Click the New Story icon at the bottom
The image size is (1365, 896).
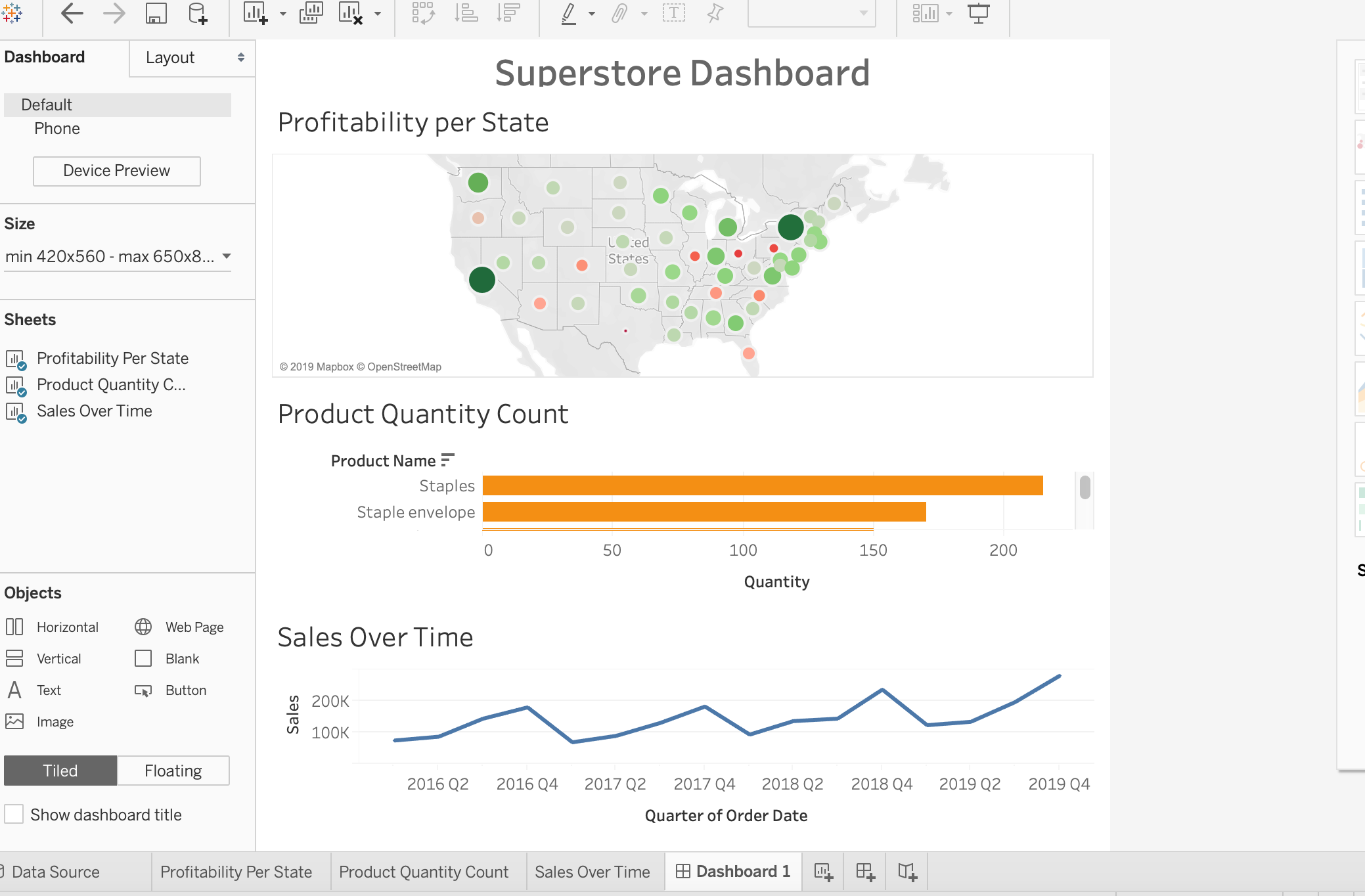coord(906,872)
